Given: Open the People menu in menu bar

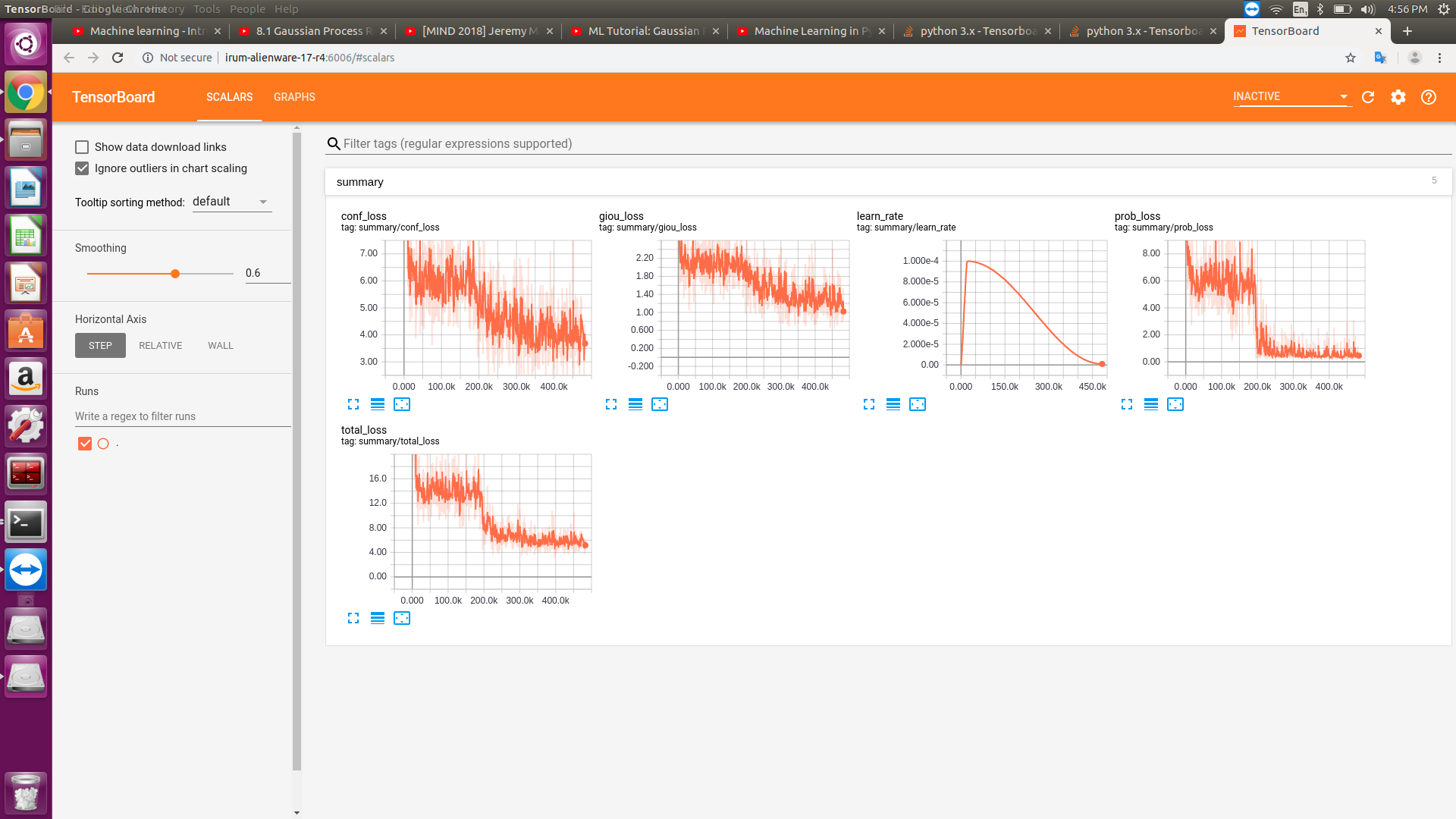Looking at the screenshot, I should pos(248,9).
